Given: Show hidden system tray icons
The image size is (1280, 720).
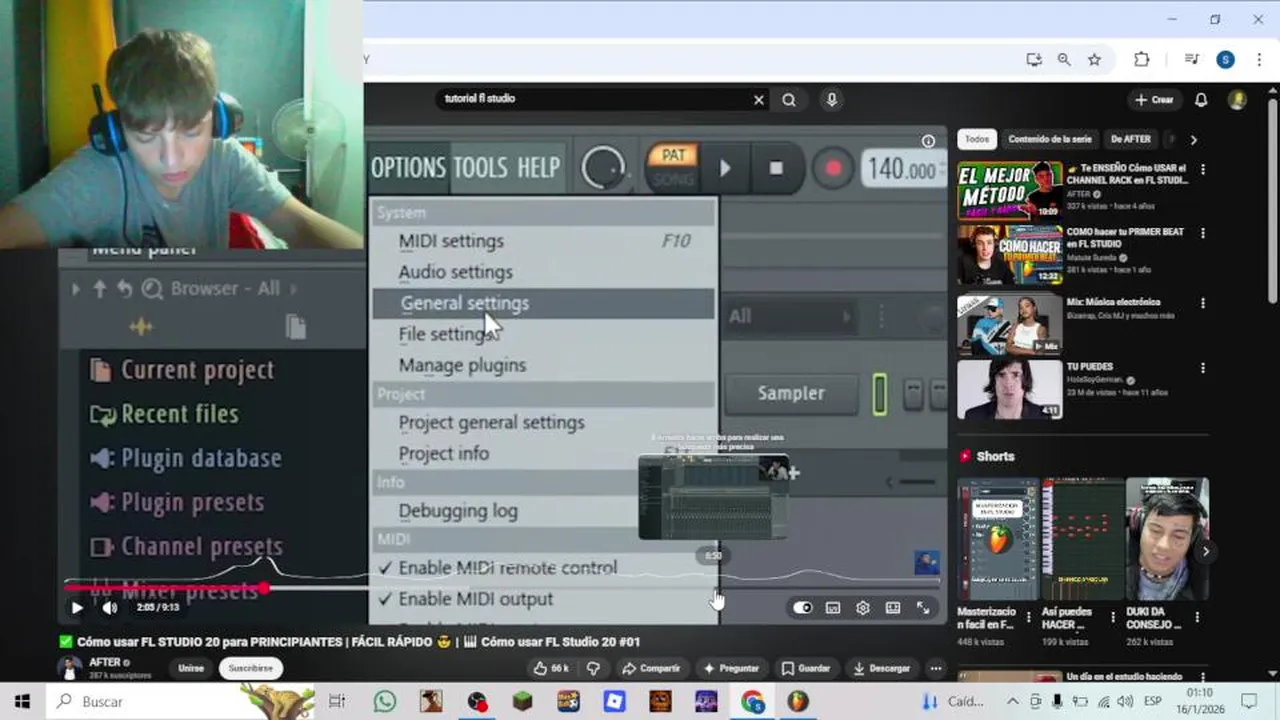Looking at the screenshot, I should 1012,702.
